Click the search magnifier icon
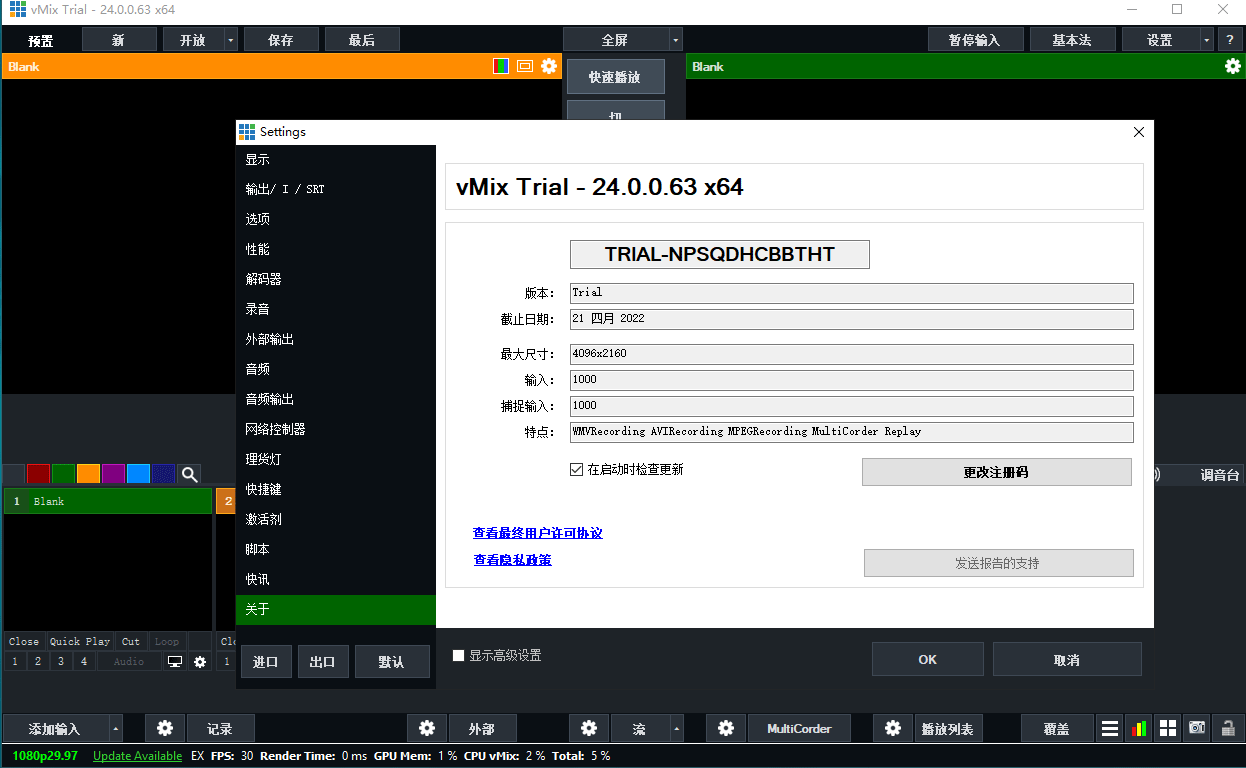1246x768 pixels. [189, 474]
